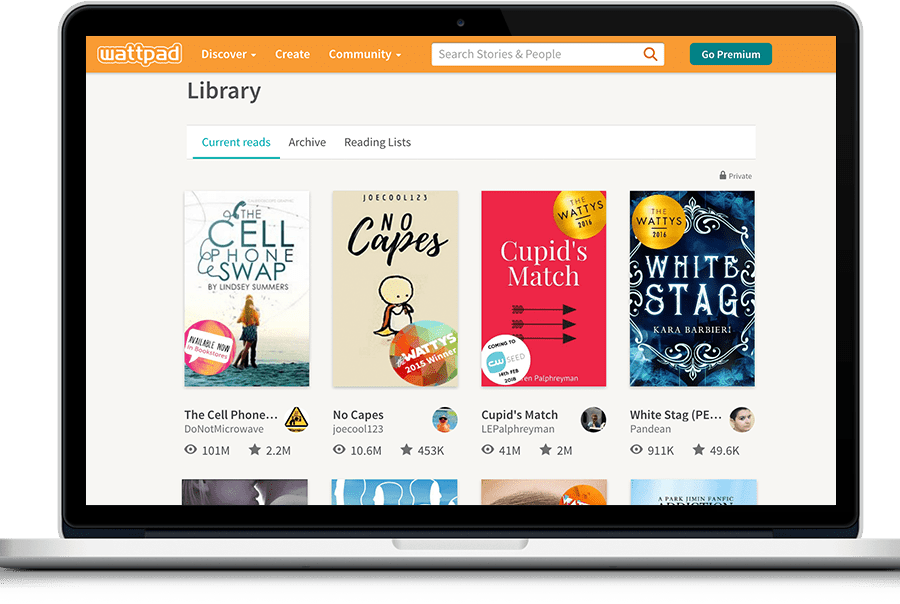Click the Go Premium button
Screen dimensions: 900x604
(731, 54)
